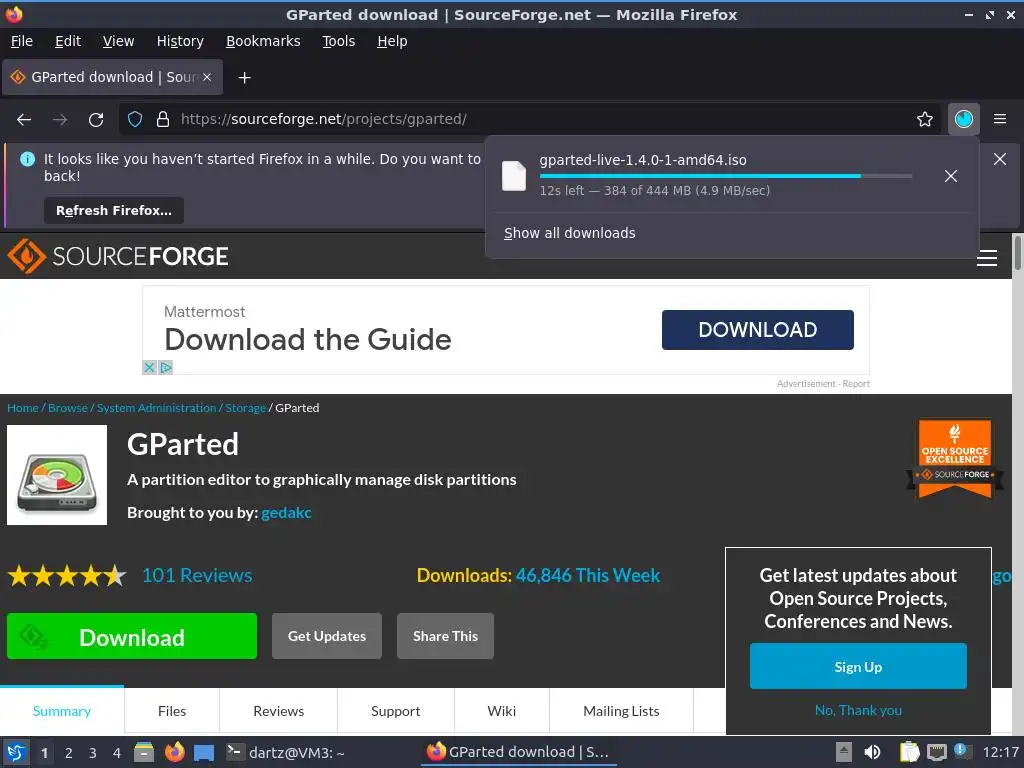Screen dimensions: 1024x768
Task: Switch to the Support tab
Action: coord(396,711)
